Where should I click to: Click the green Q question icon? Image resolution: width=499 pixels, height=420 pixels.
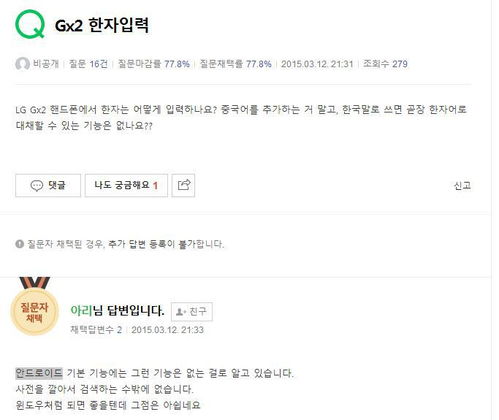(x=30, y=24)
